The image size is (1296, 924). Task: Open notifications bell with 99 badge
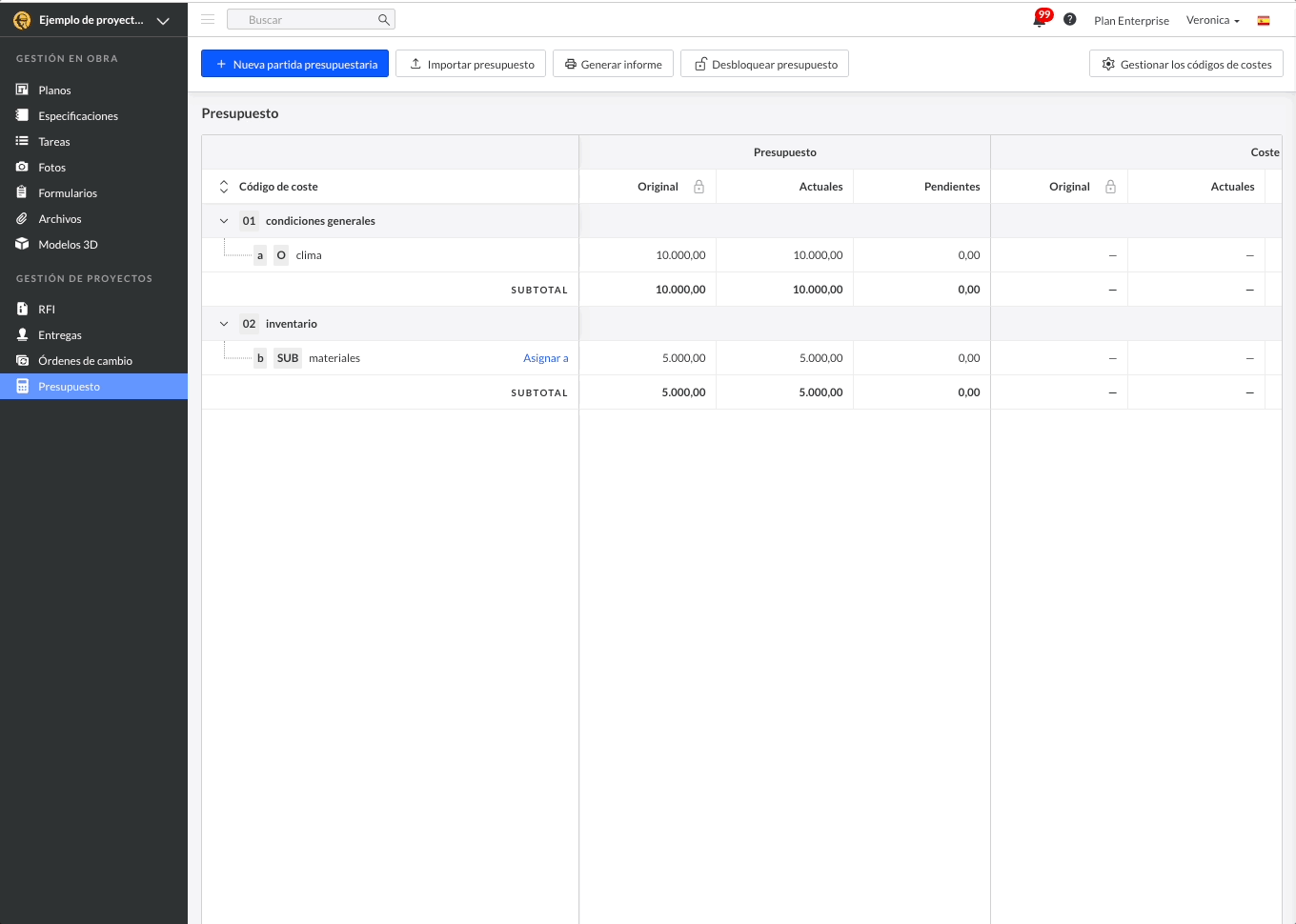click(x=1041, y=19)
